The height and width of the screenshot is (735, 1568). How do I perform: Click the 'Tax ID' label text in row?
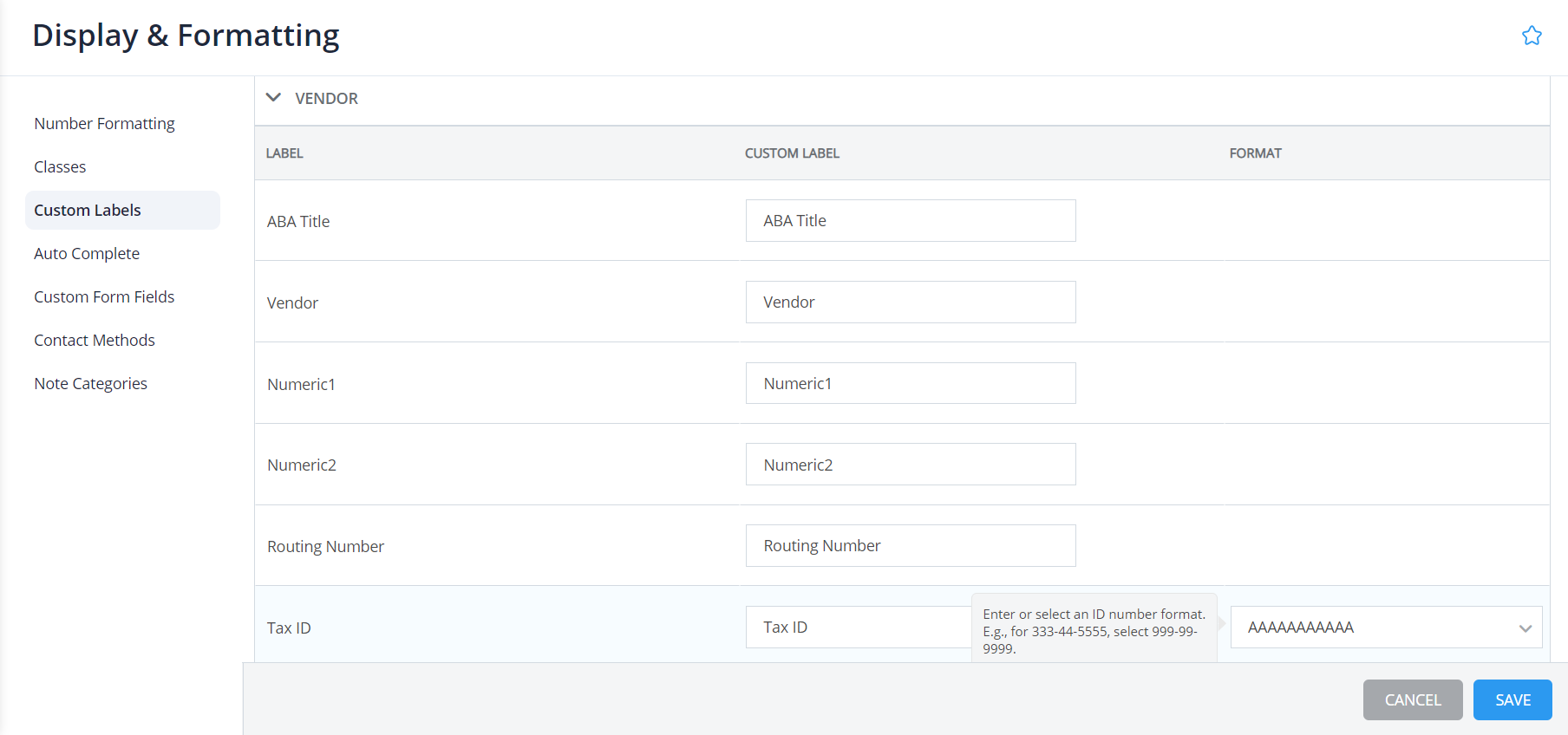tap(289, 628)
